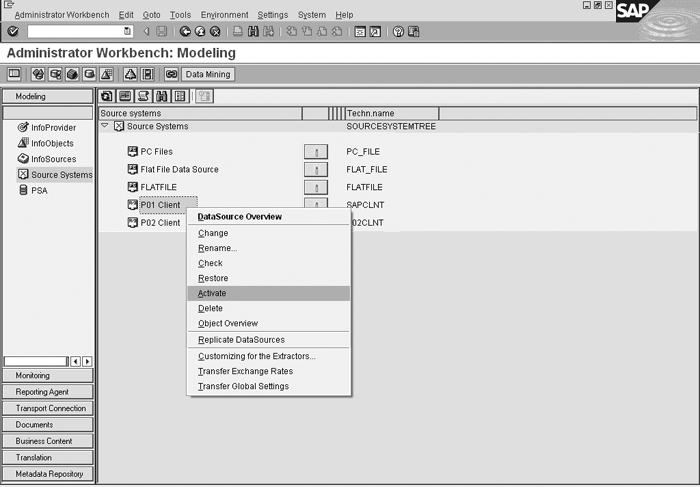
Task: Click the Transport Connection navigation button
Action: [x=48, y=408]
